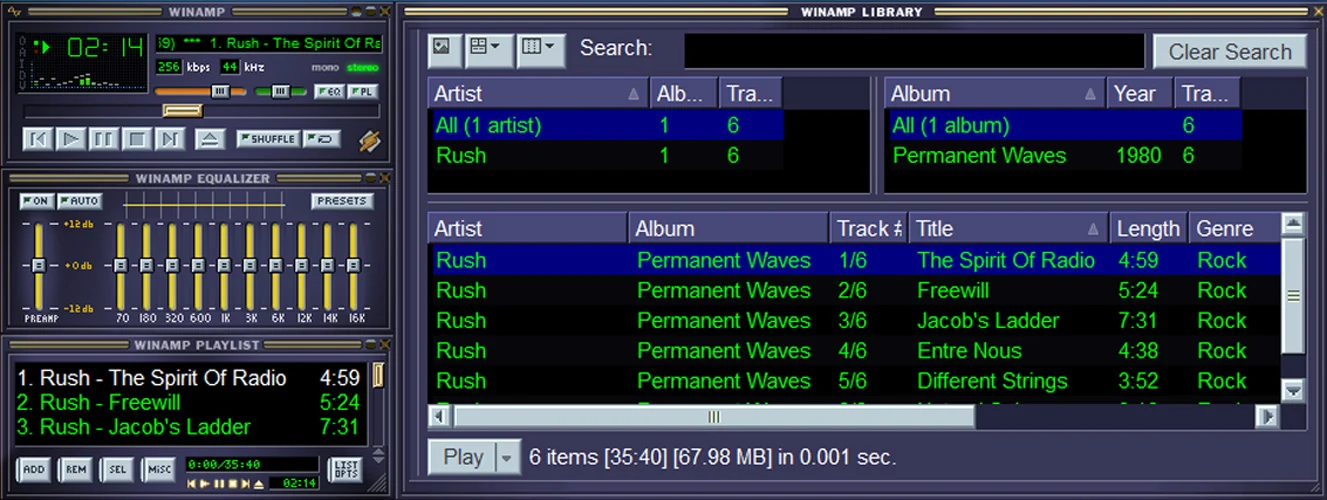Image resolution: width=1327 pixels, height=500 pixels.
Task: Sort track list by Title column
Action: point(1009,229)
